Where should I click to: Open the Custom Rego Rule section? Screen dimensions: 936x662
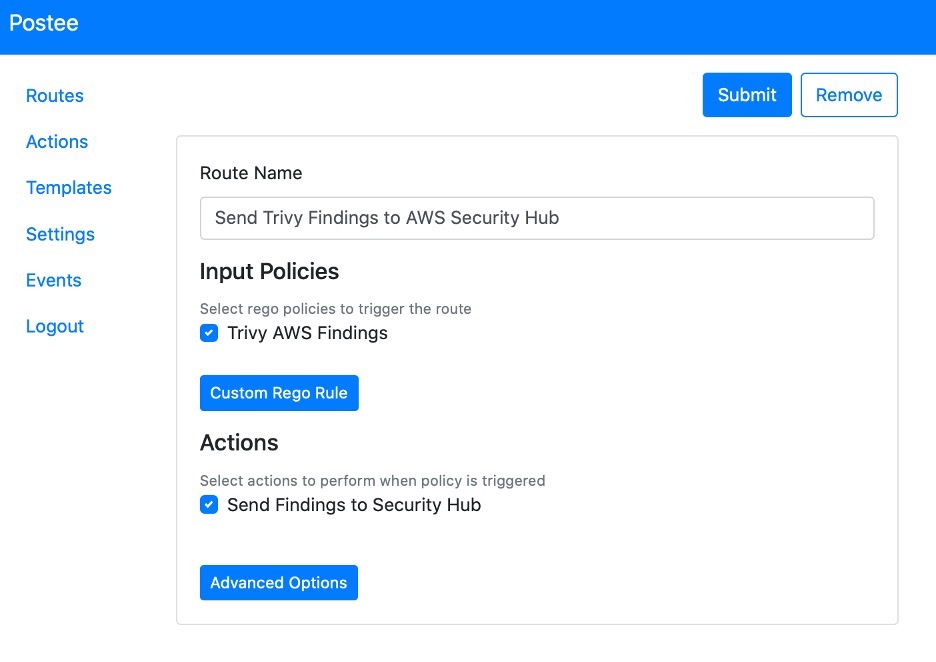pos(279,393)
